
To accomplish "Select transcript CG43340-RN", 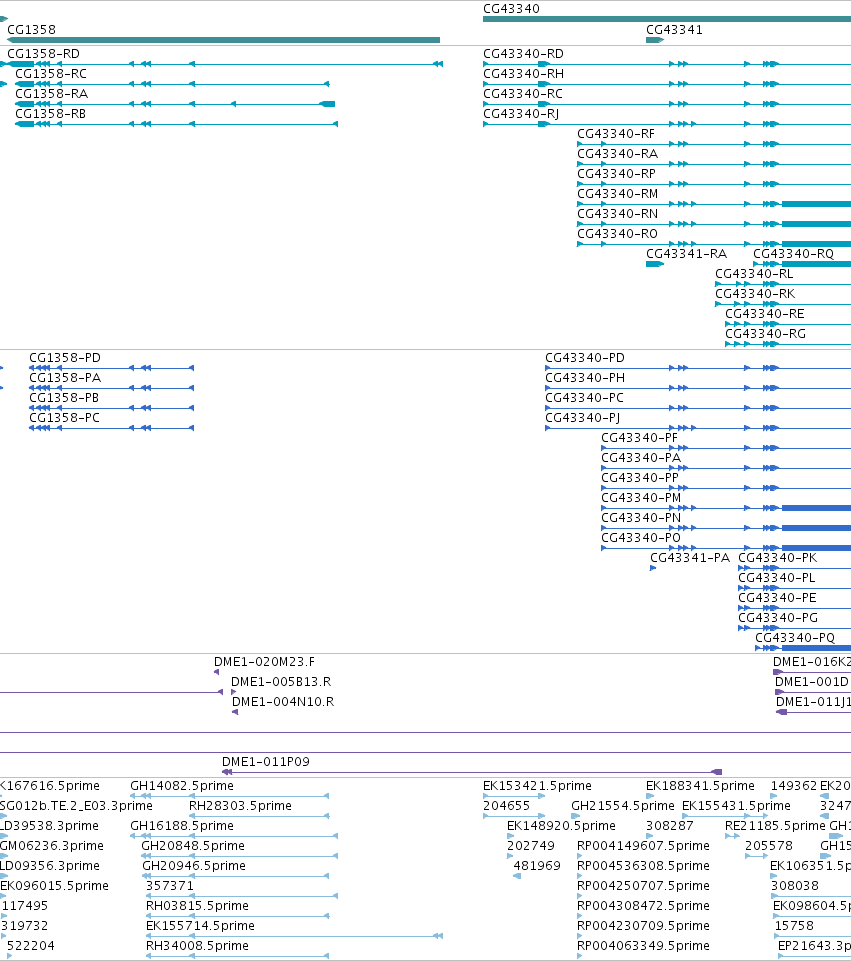I will coord(714,224).
